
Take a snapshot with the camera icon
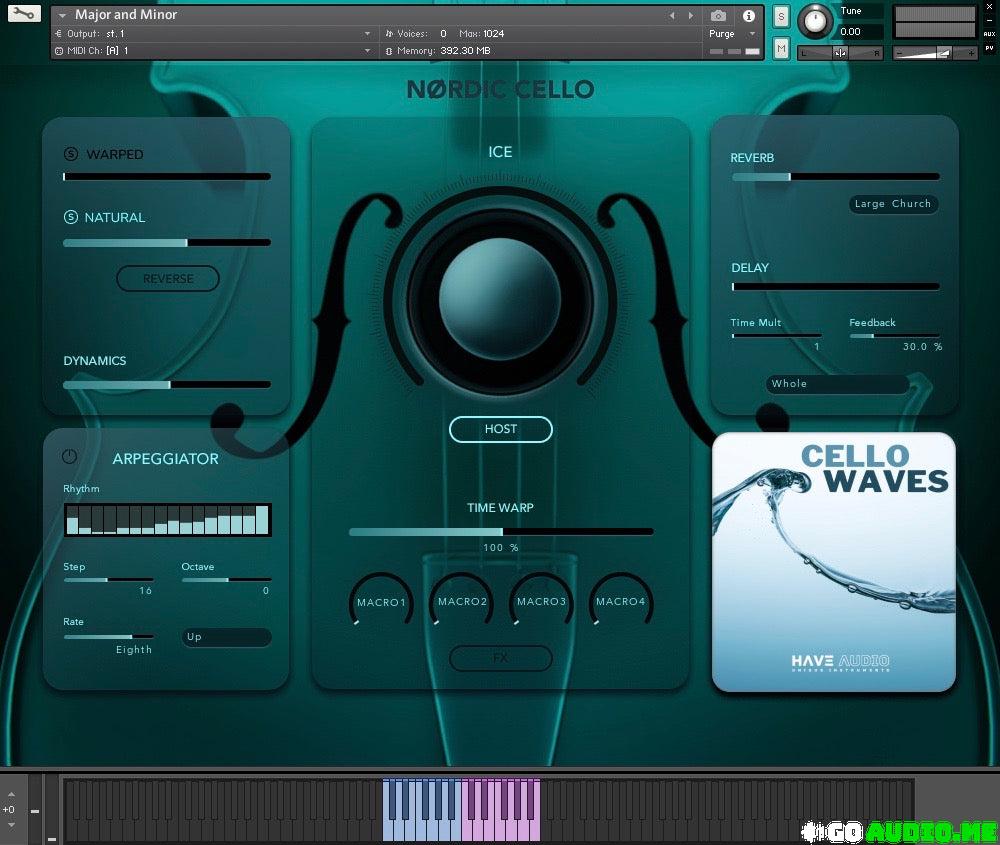click(x=718, y=15)
